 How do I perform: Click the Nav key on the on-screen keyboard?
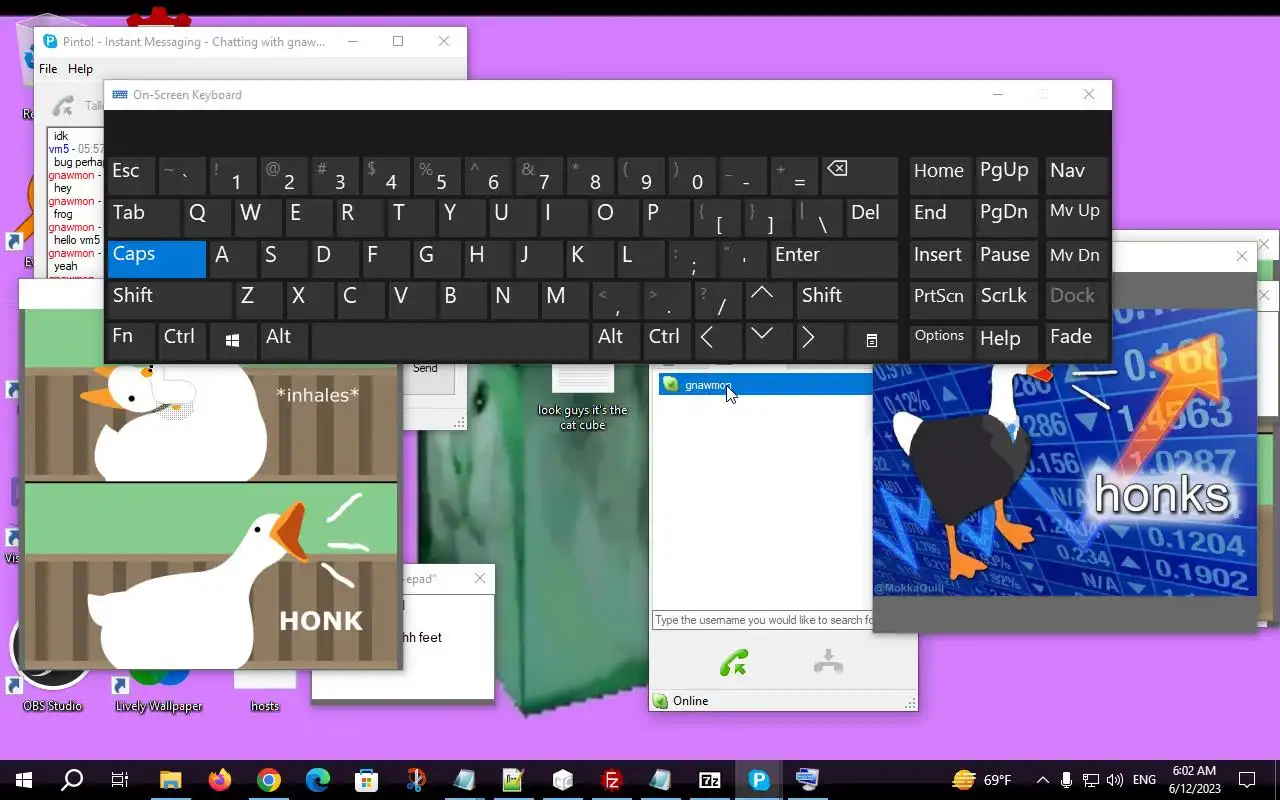(x=1075, y=174)
